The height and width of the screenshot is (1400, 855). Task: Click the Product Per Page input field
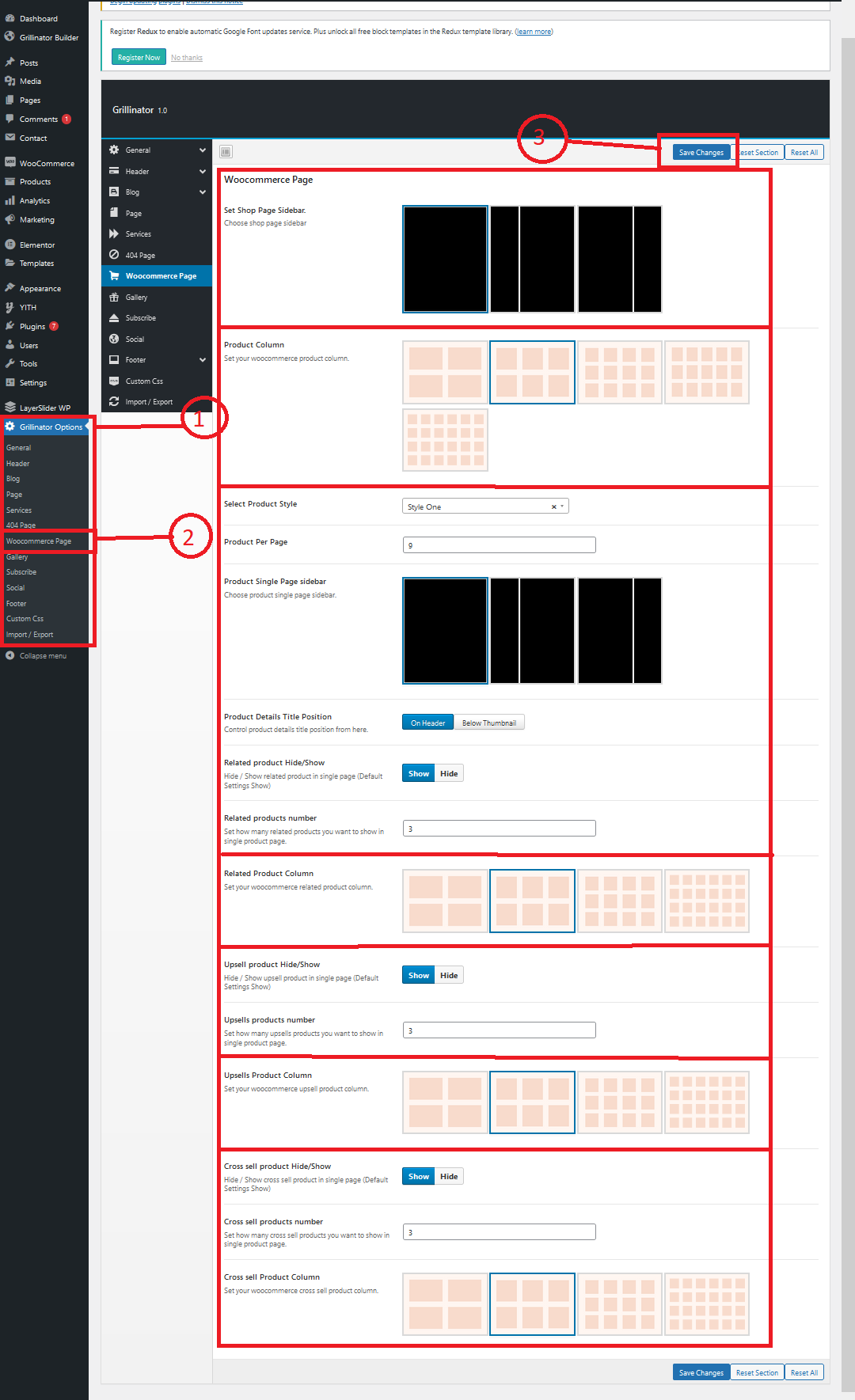click(500, 544)
